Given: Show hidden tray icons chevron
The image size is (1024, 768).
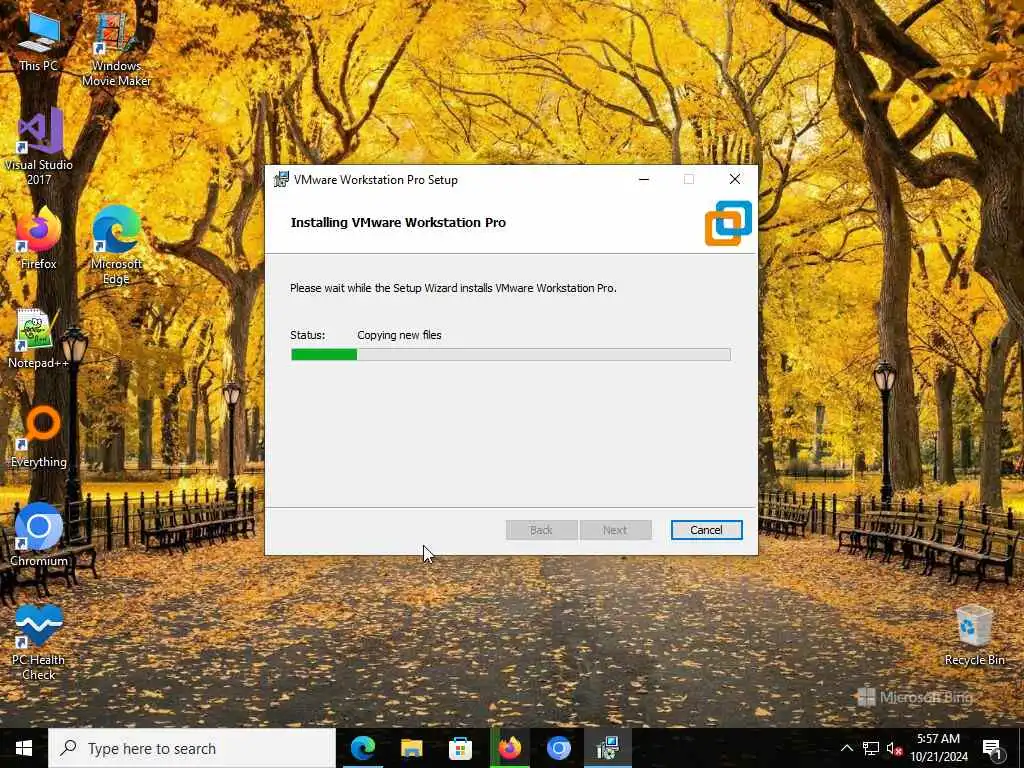Looking at the screenshot, I should coord(846,748).
